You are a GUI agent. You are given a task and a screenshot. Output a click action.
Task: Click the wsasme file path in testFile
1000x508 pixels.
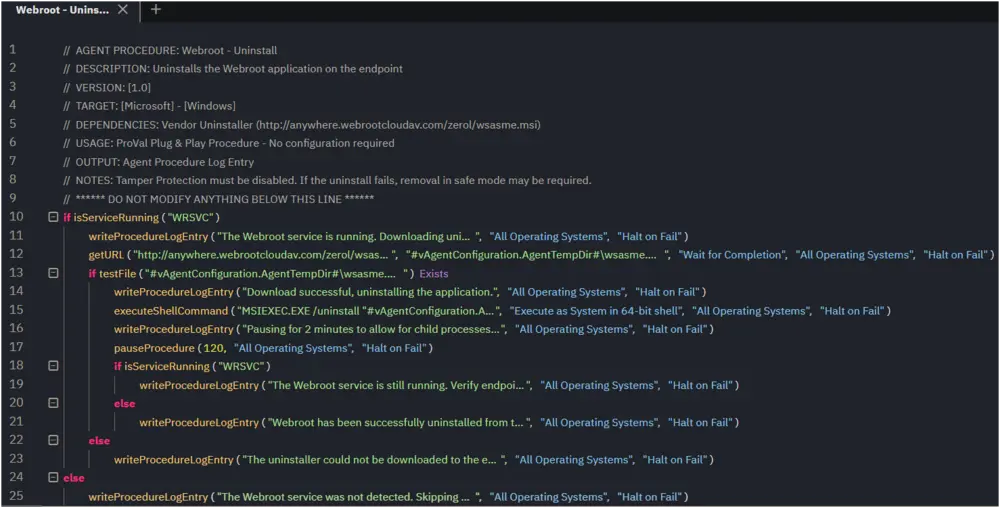click(276, 273)
